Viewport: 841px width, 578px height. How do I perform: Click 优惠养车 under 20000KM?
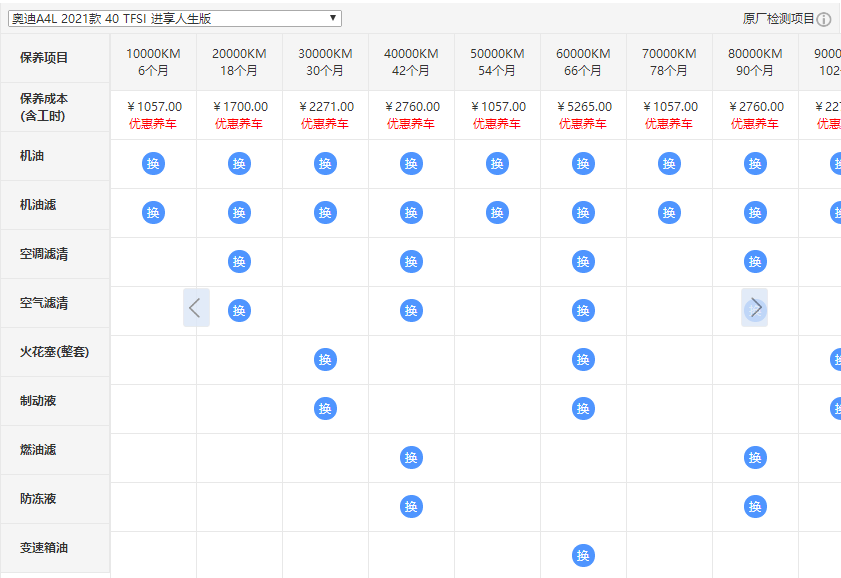[239, 124]
